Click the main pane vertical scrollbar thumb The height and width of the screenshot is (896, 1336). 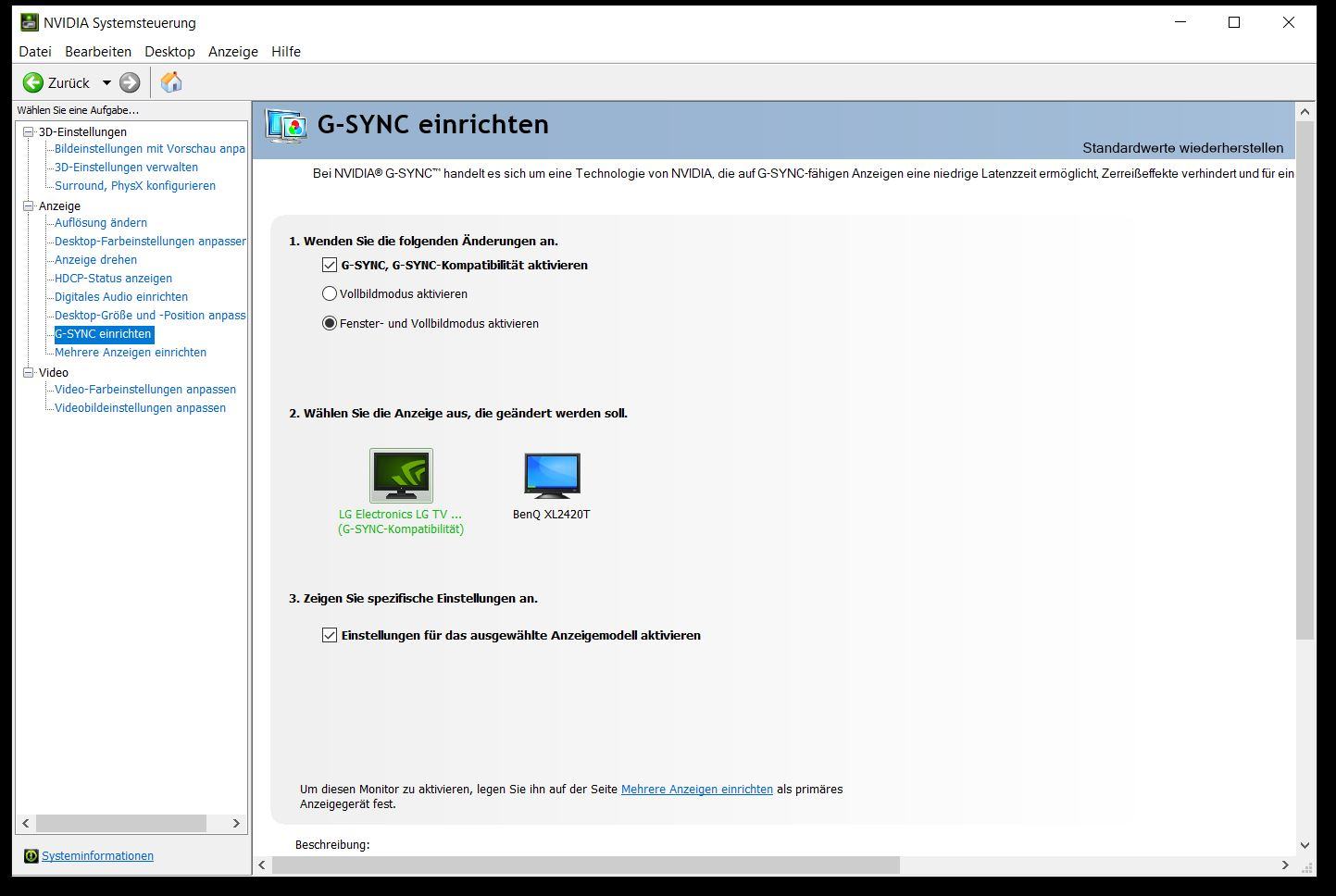click(x=1305, y=380)
